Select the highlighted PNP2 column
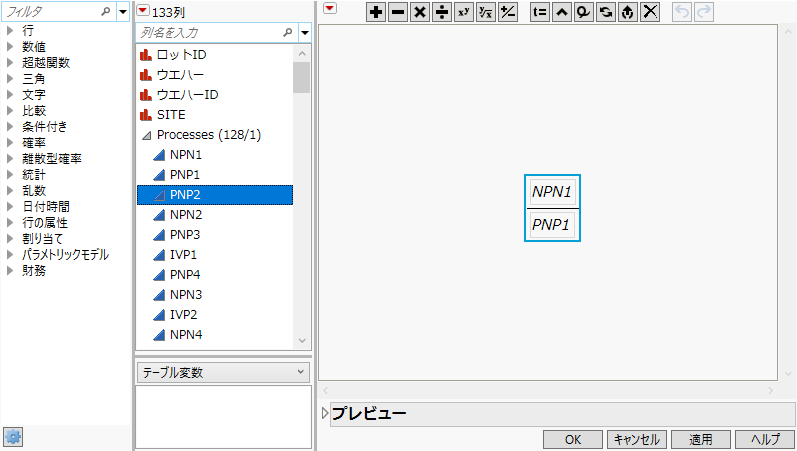 pos(214,195)
